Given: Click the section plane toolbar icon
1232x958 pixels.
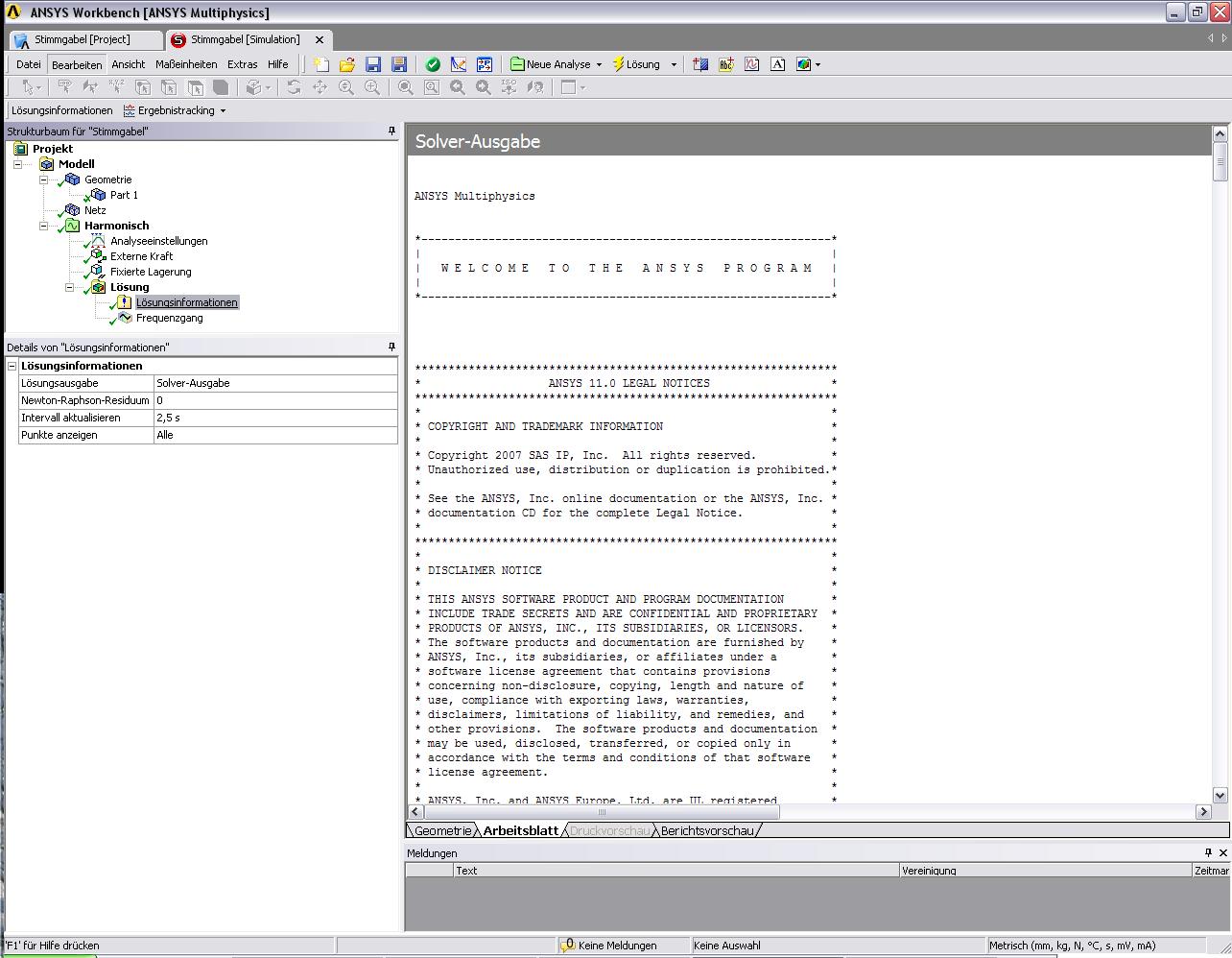Looking at the screenshot, I should (x=700, y=64).
